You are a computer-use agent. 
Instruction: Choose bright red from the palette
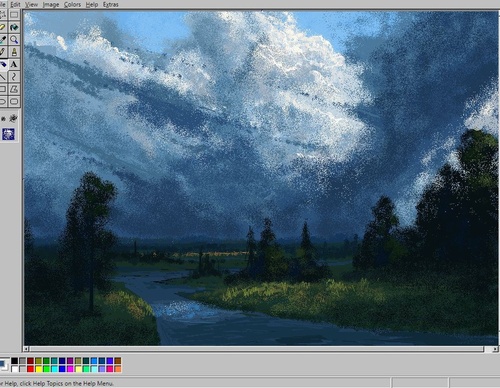click(30, 369)
